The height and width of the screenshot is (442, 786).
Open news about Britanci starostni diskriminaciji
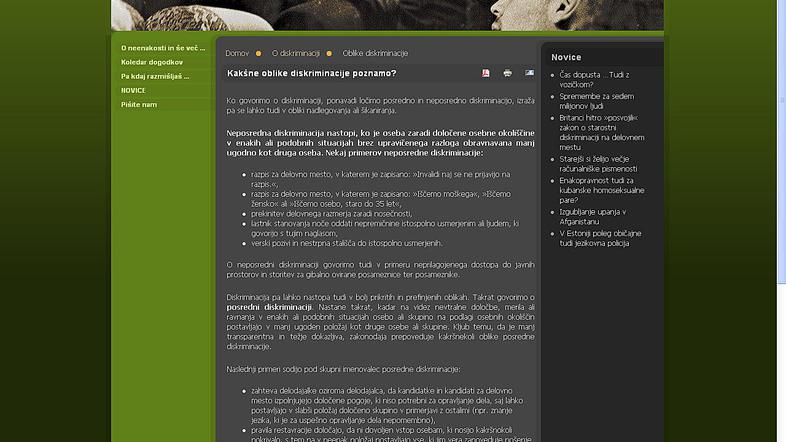(602, 132)
